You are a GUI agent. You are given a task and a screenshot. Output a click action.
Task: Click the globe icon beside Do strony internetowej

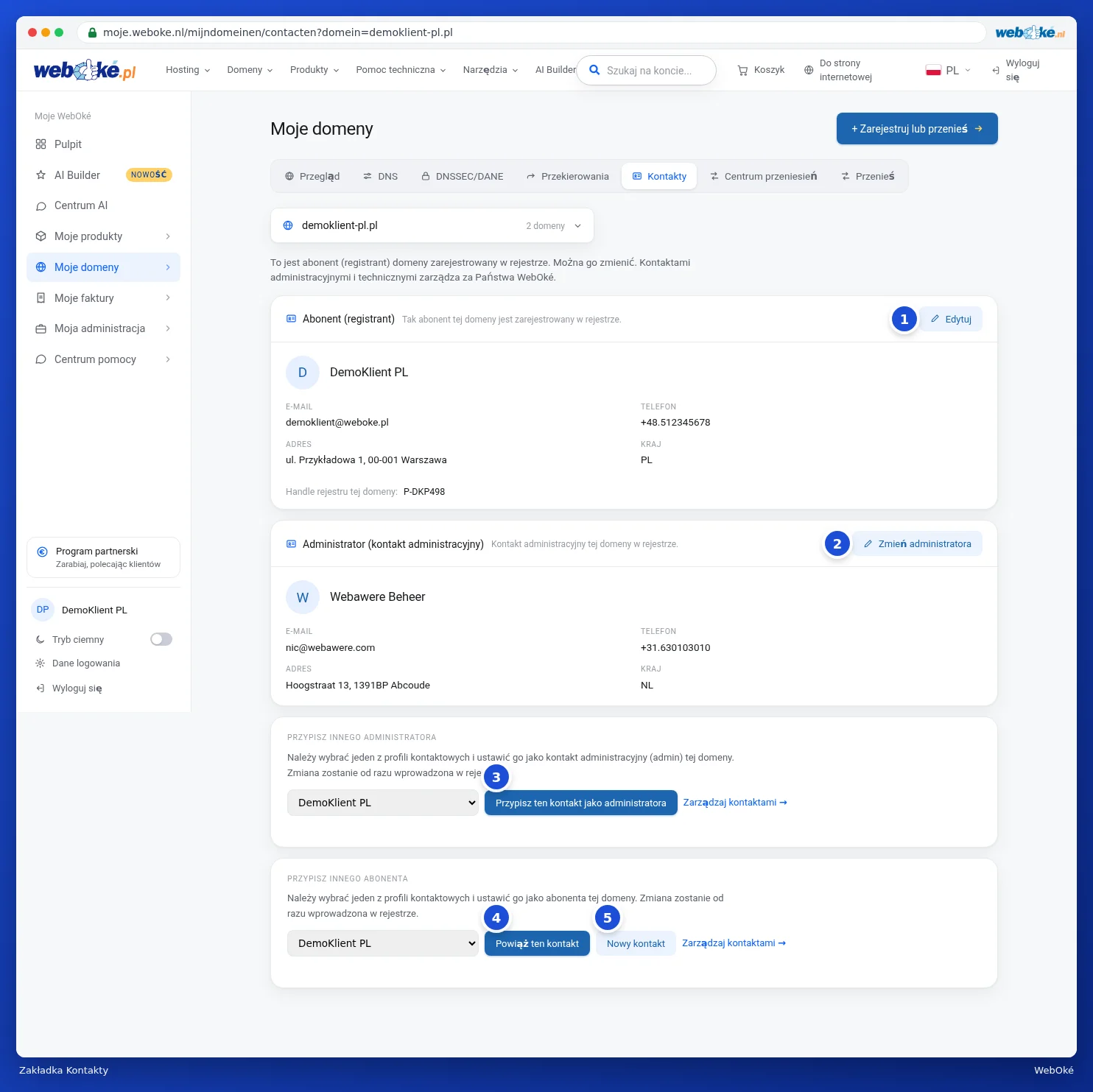[x=809, y=70]
